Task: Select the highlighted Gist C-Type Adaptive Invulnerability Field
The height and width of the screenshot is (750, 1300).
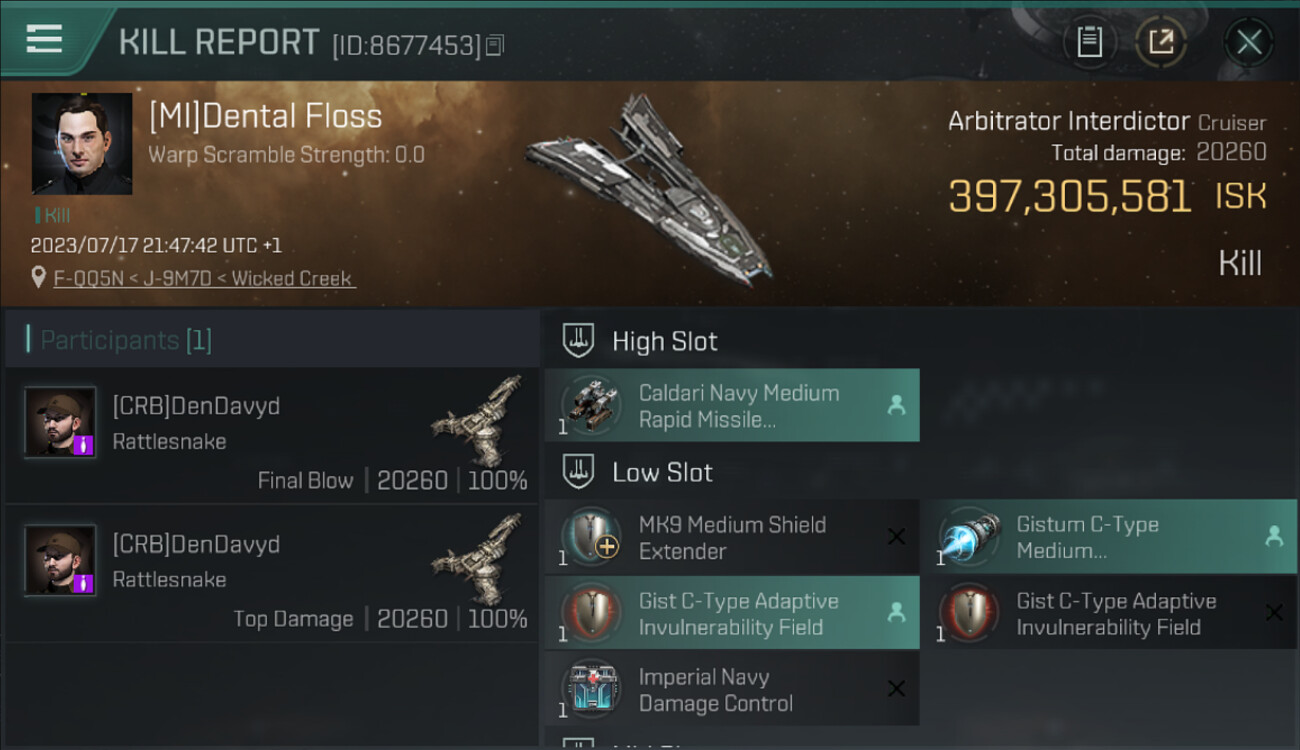Action: pos(732,613)
